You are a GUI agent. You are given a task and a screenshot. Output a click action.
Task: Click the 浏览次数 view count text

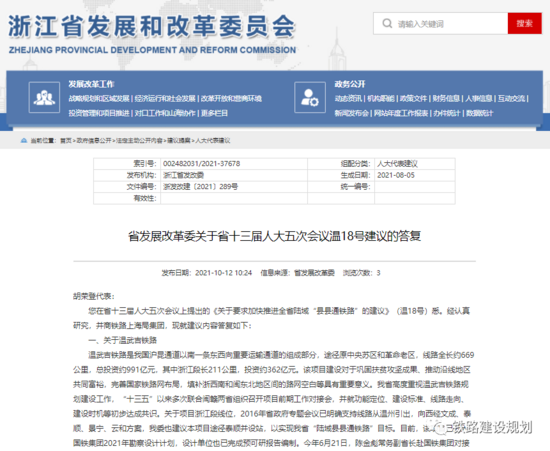coord(362,273)
